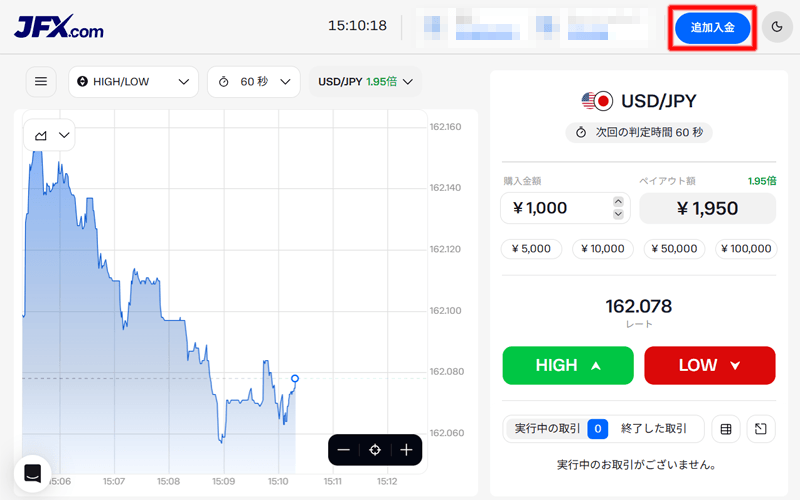800x500 pixels.
Task: Click the 次回の判定時間 60 秒 badge
Action: pos(639,133)
